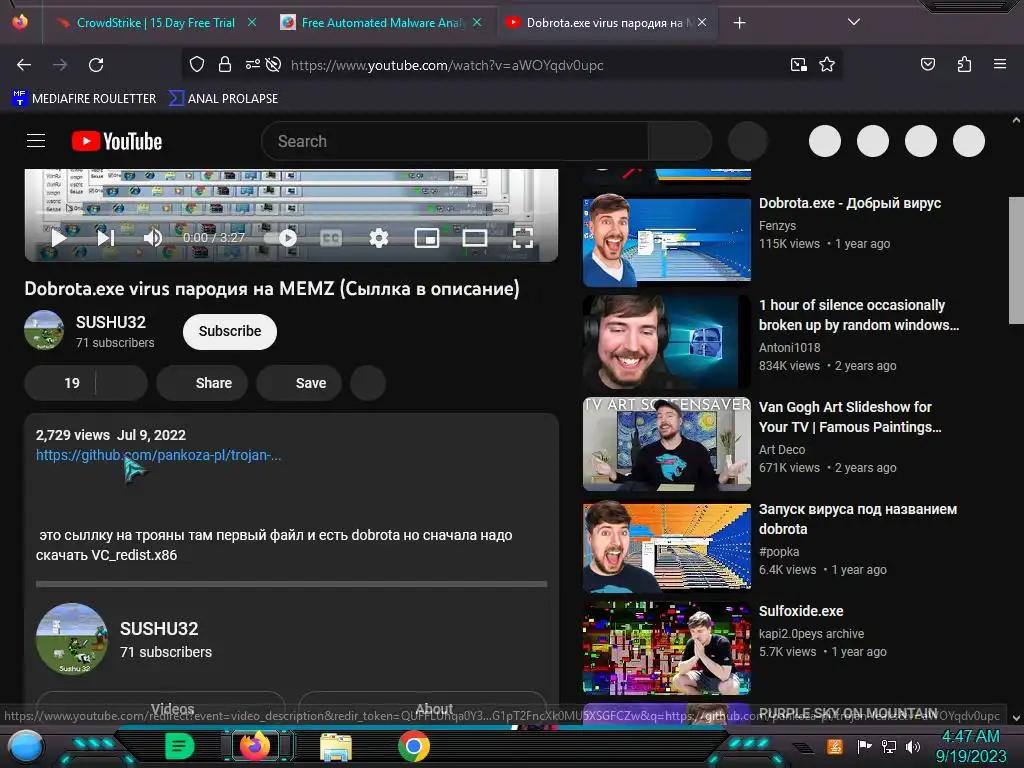Click the large SUSHU32 channel name in description
The width and height of the screenshot is (1024, 768).
click(x=159, y=628)
